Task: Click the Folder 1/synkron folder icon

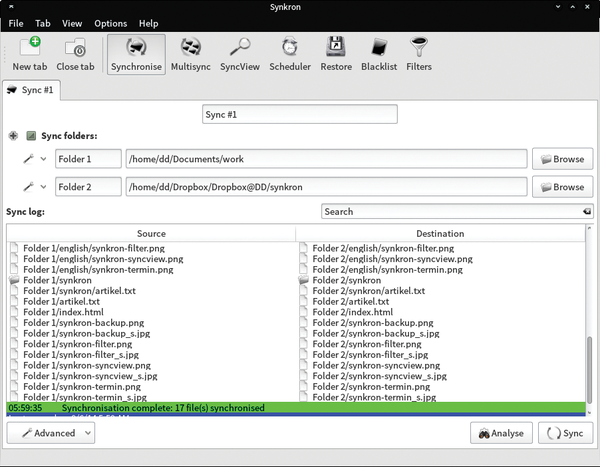Action: [14, 280]
